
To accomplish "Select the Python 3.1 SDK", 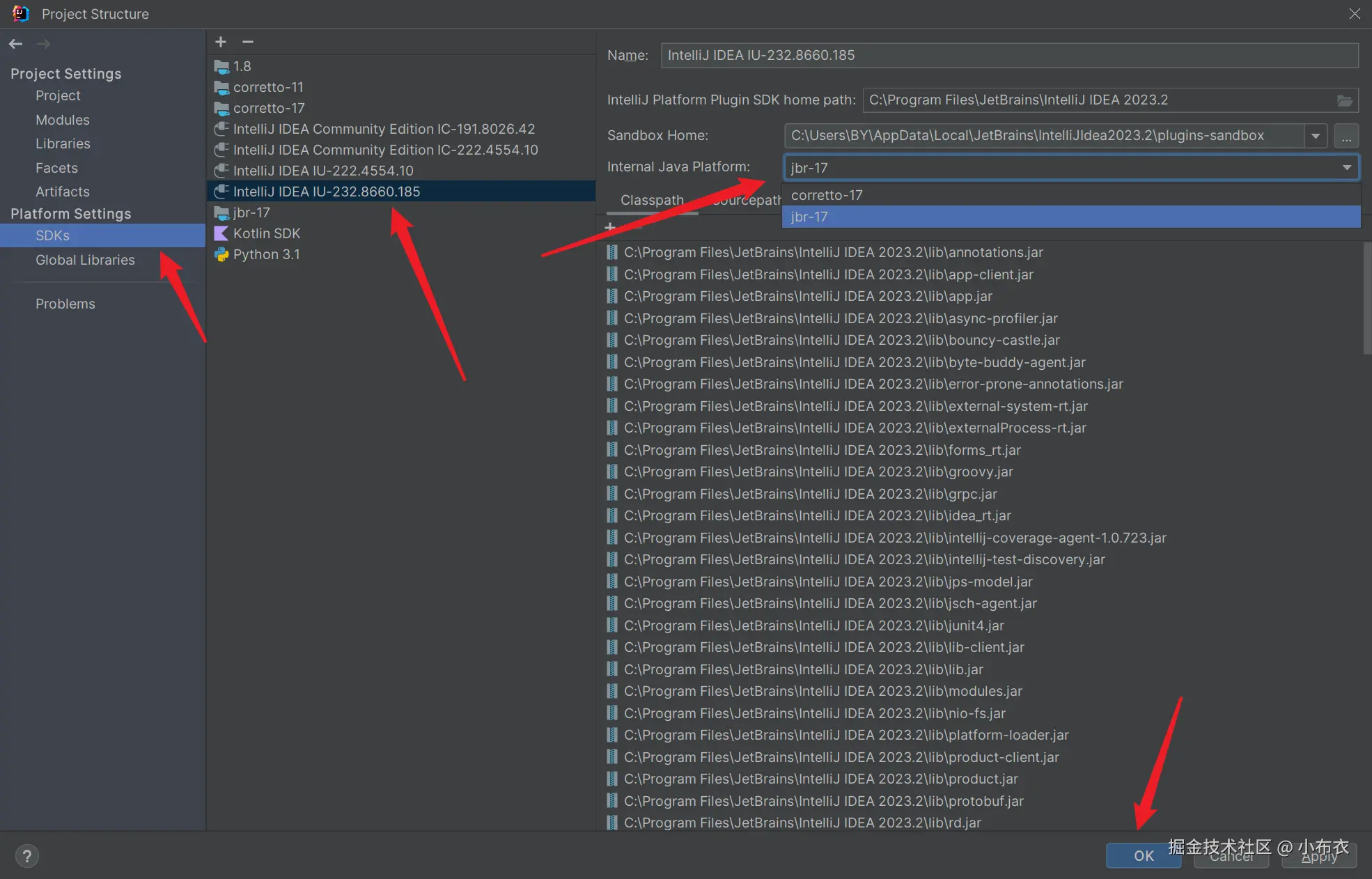I will tap(266, 254).
